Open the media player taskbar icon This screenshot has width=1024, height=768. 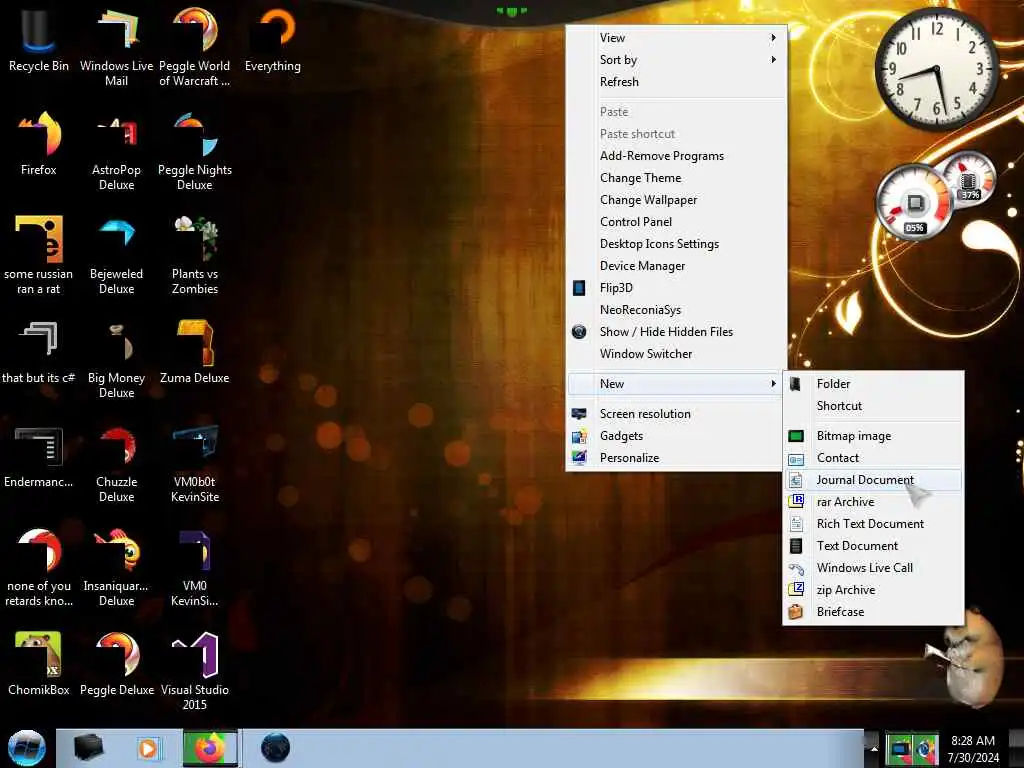click(x=148, y=748)
